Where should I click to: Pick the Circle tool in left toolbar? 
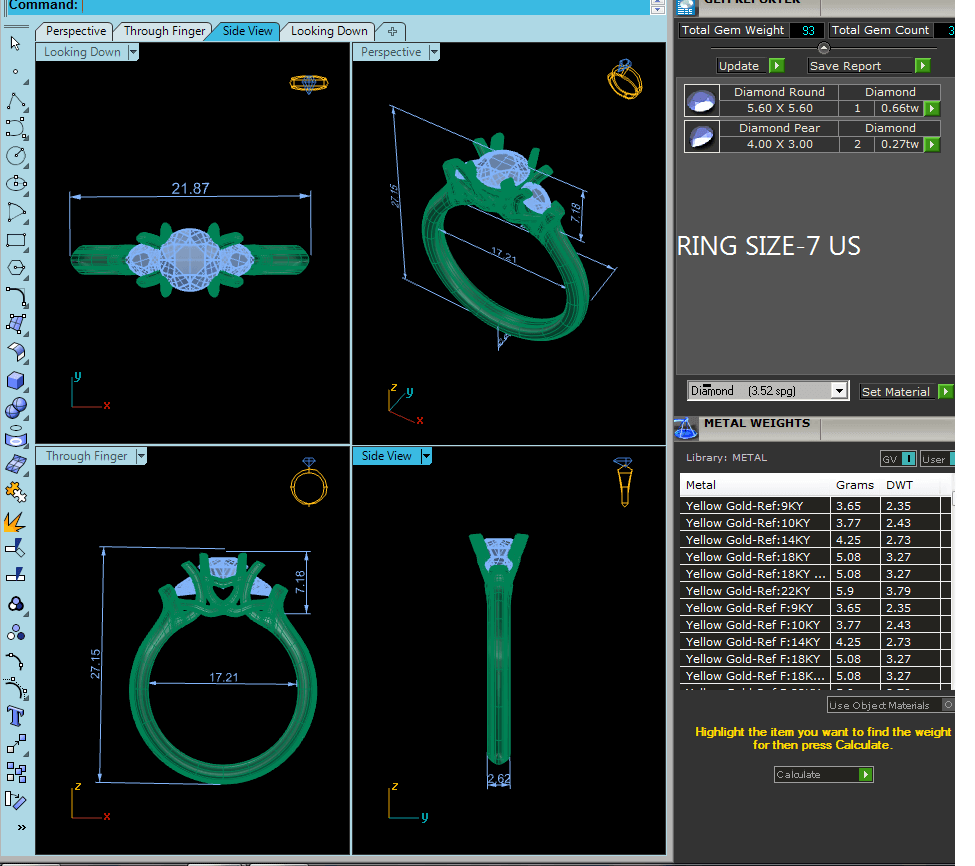tap(15, 155)
